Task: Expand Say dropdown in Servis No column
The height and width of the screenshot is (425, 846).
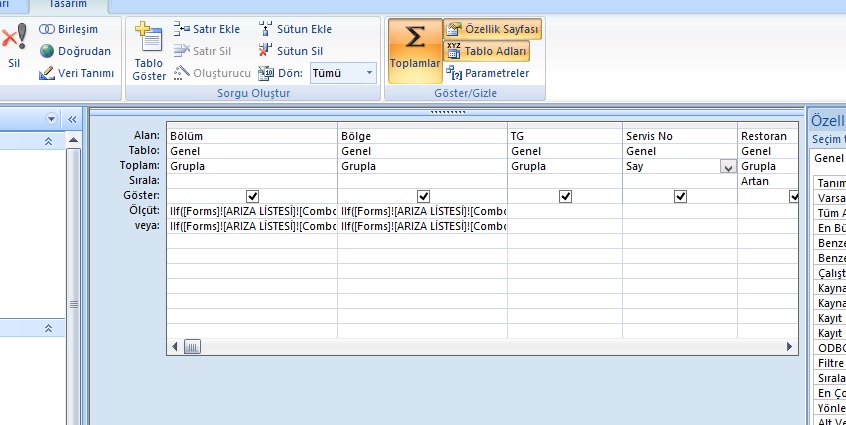Action: coord(727,167)
